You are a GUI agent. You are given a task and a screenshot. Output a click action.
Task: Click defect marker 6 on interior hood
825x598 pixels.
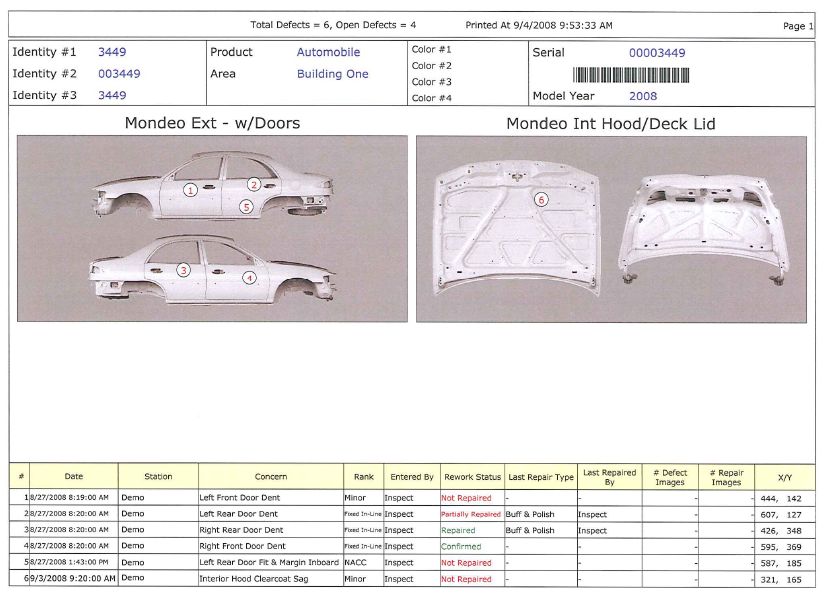click(541, 199)
